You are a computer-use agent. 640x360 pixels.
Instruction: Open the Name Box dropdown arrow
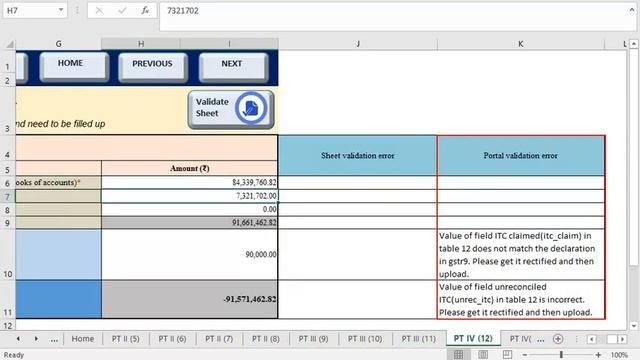(x=61, y=10)
